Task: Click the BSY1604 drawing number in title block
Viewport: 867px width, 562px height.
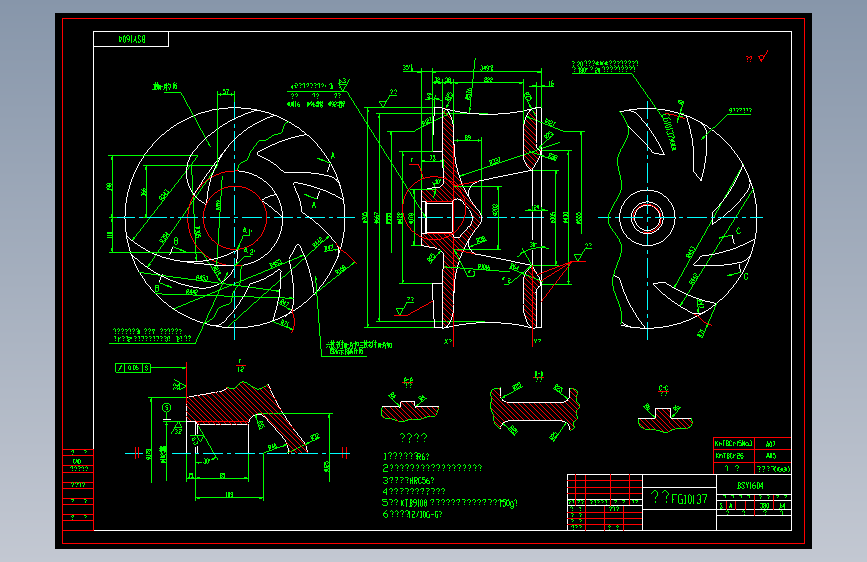Action: 750,486
